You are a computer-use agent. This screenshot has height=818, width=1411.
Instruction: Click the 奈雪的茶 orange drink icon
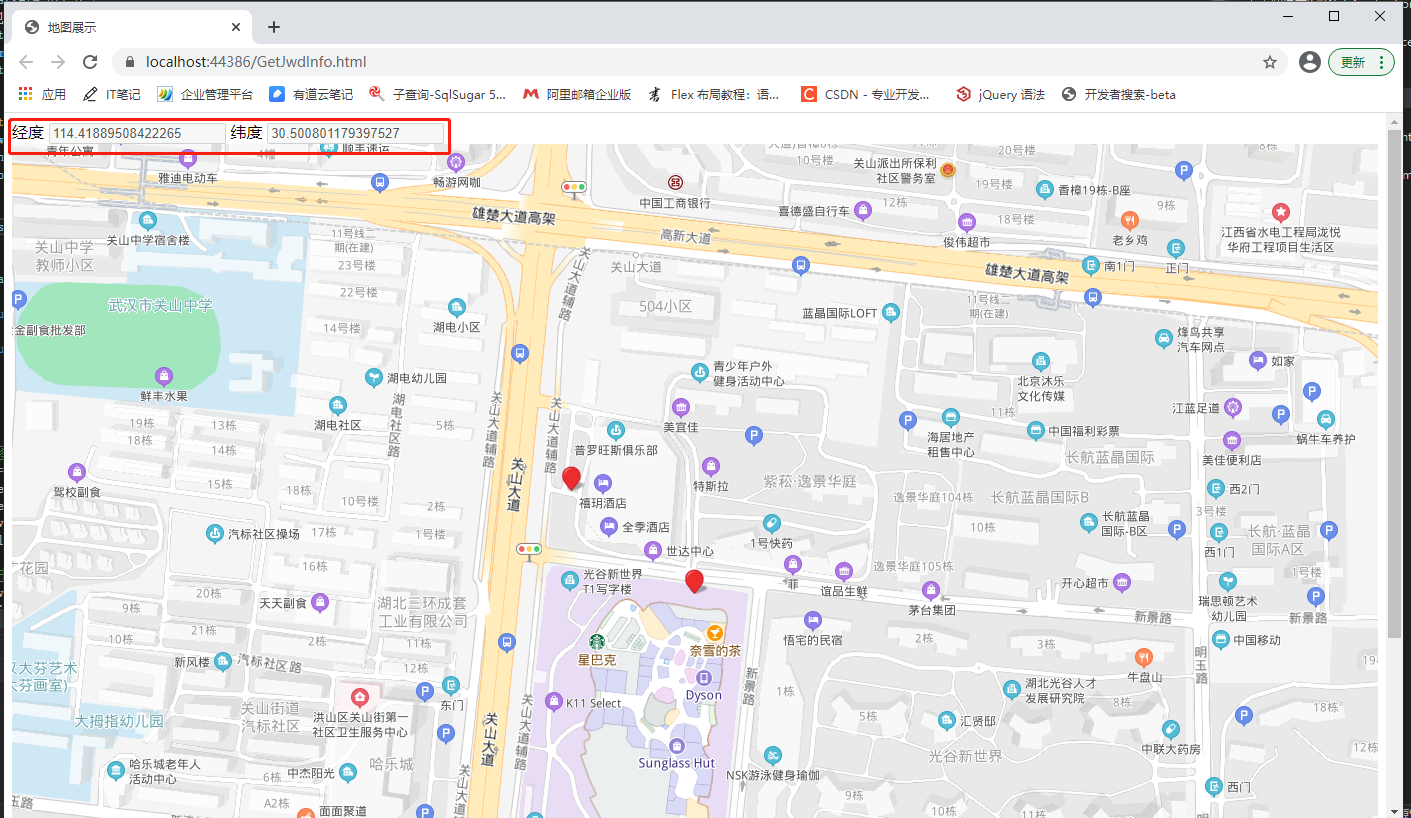coord(715,632)
